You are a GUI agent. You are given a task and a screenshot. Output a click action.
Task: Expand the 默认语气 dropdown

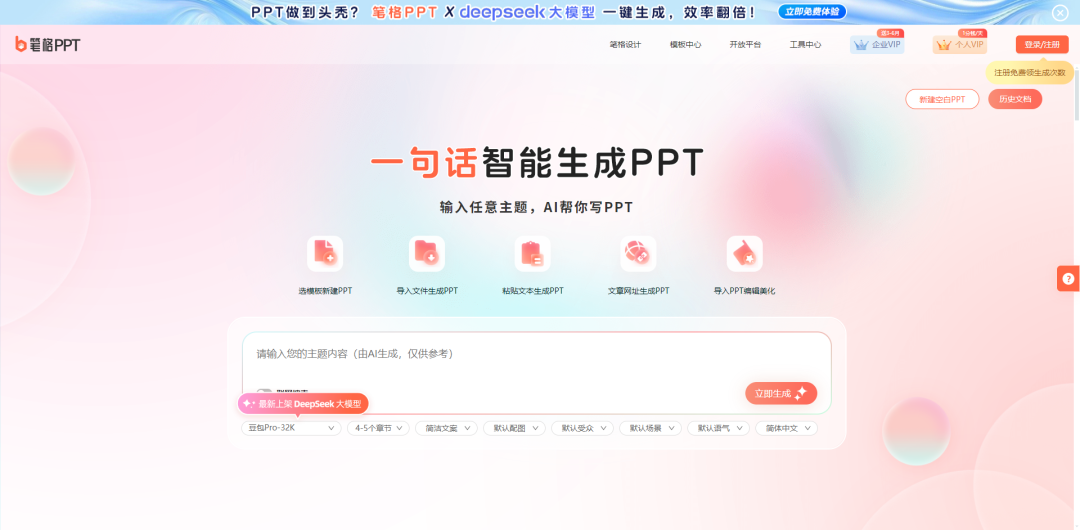718,428
